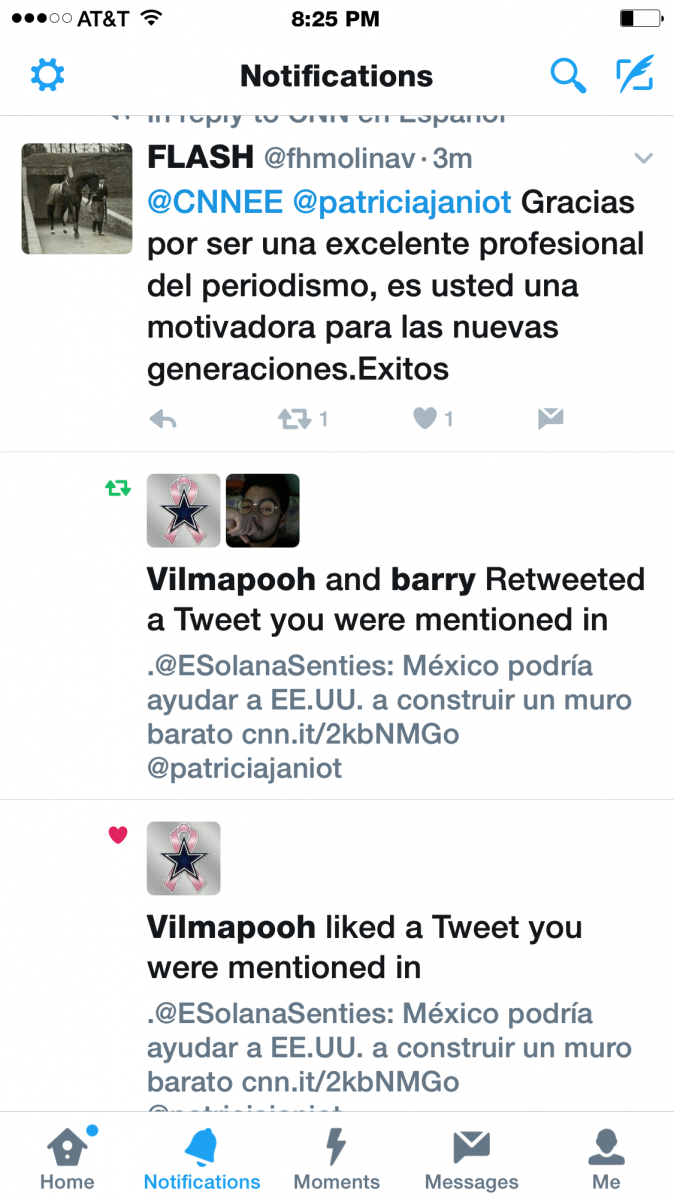Open the @patriciajaniot mention link

(402, 202)
